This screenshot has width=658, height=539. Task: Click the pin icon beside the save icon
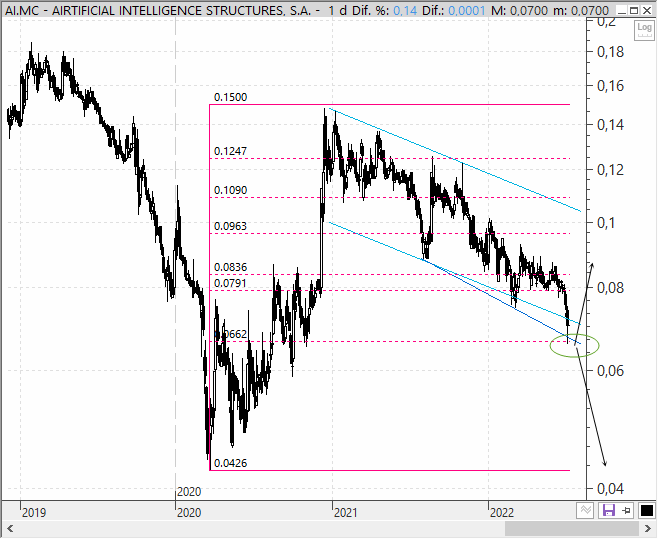pos(627,510)
